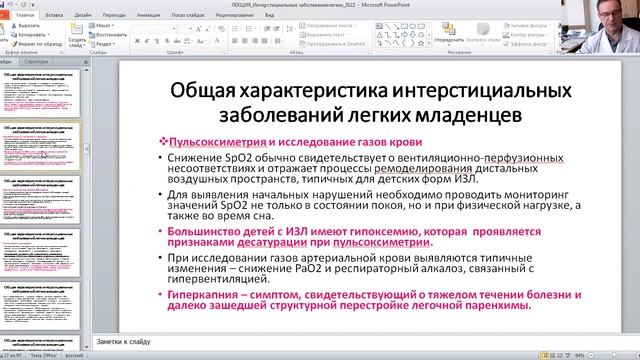
Task: Open the font name dropdown
Action: pos(174,29)
